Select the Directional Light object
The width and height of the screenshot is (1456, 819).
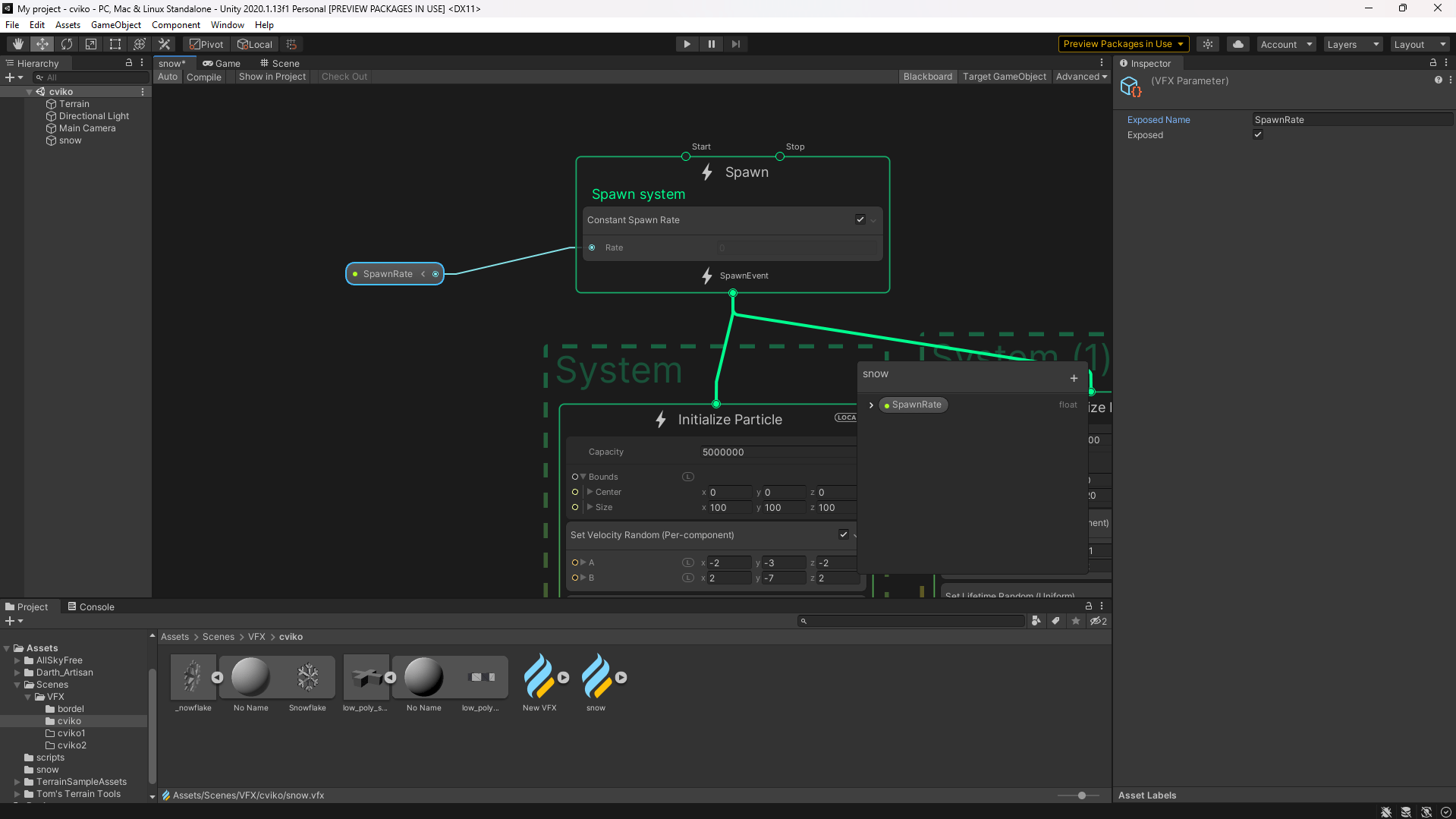coord(94,116)
